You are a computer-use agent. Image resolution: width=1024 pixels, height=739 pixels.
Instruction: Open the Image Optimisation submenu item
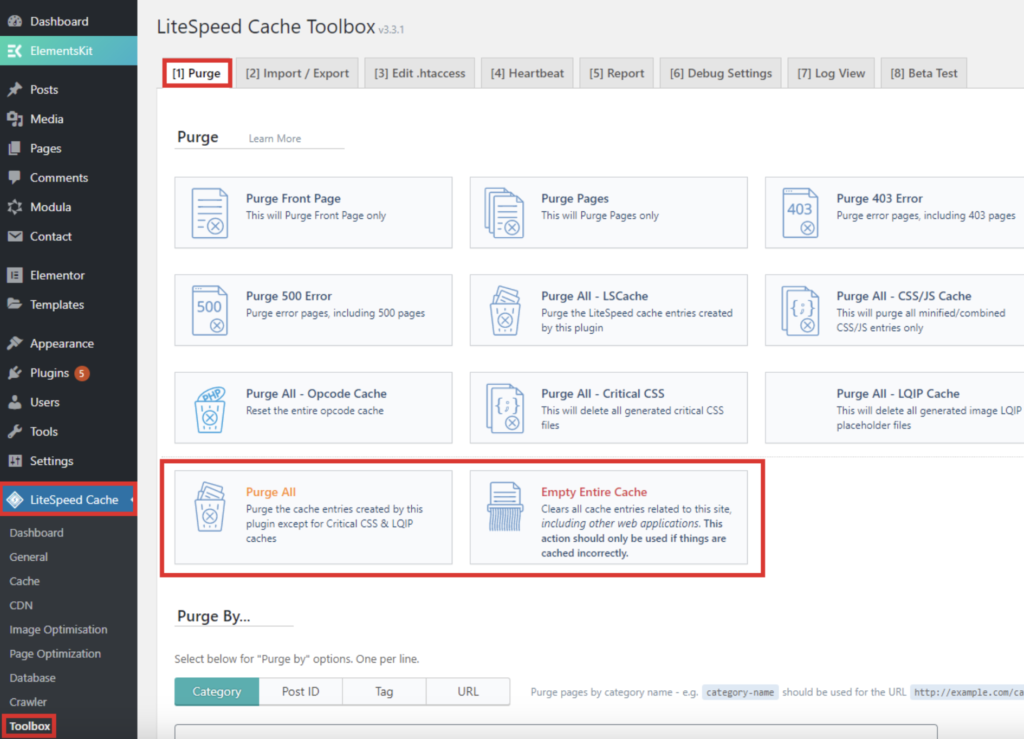pos(58,629)
